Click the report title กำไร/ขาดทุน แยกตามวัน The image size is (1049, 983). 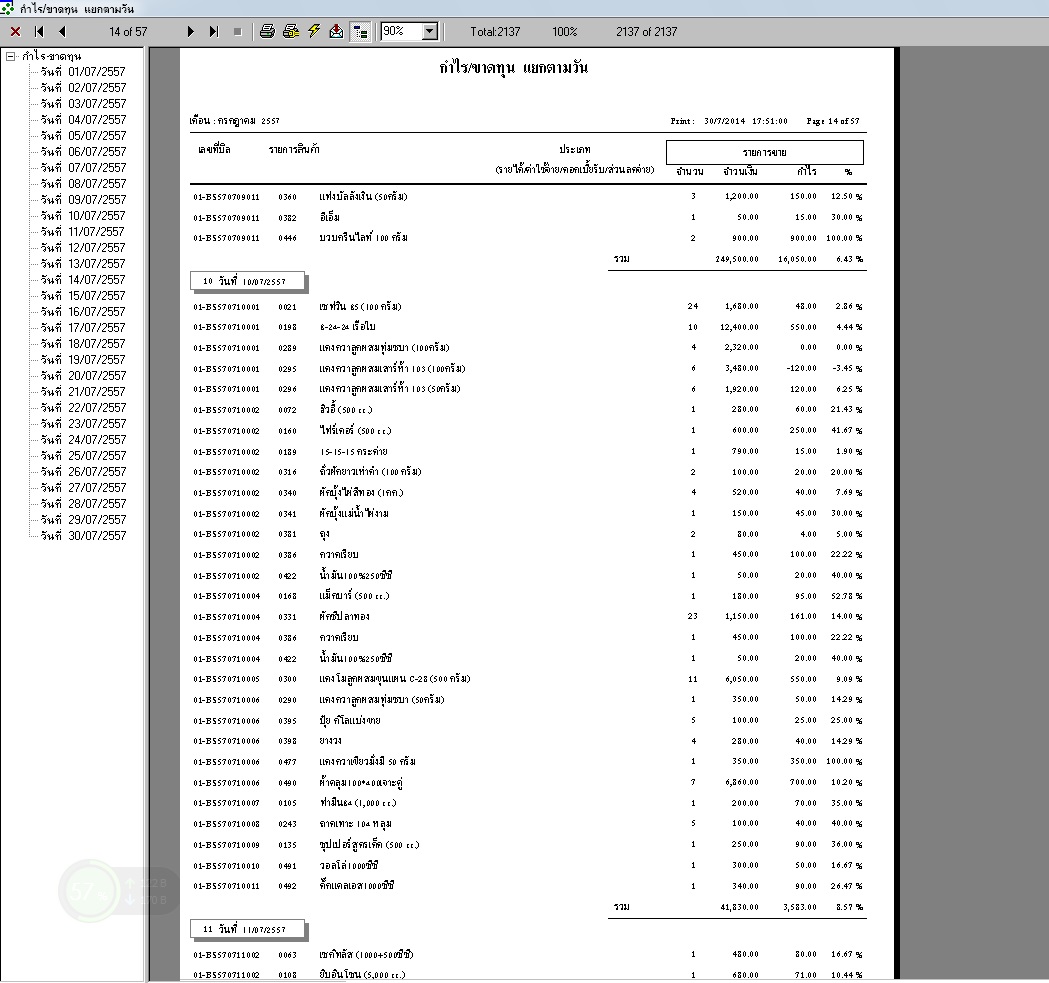(x=514, y=68)
